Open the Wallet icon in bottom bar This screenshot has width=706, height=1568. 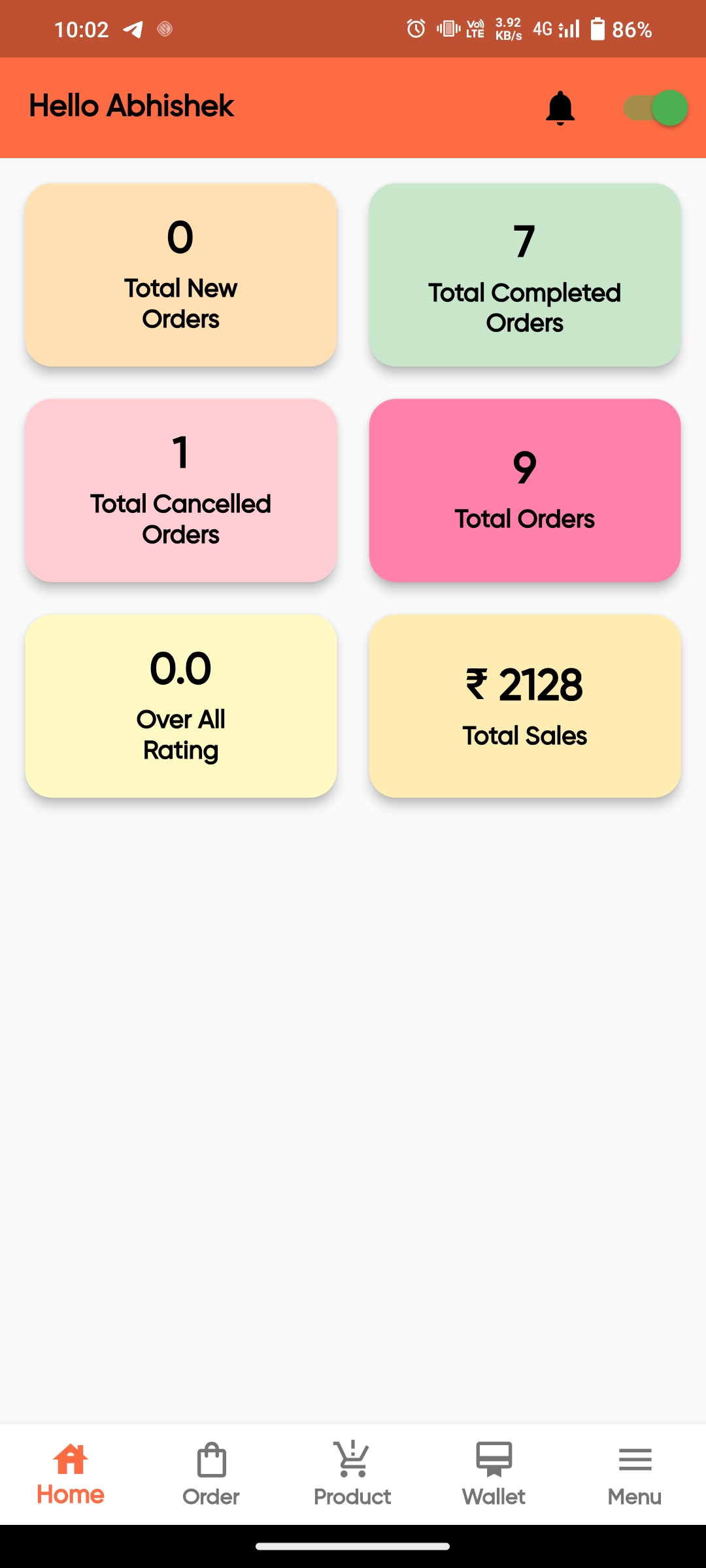pos(494,1460)
